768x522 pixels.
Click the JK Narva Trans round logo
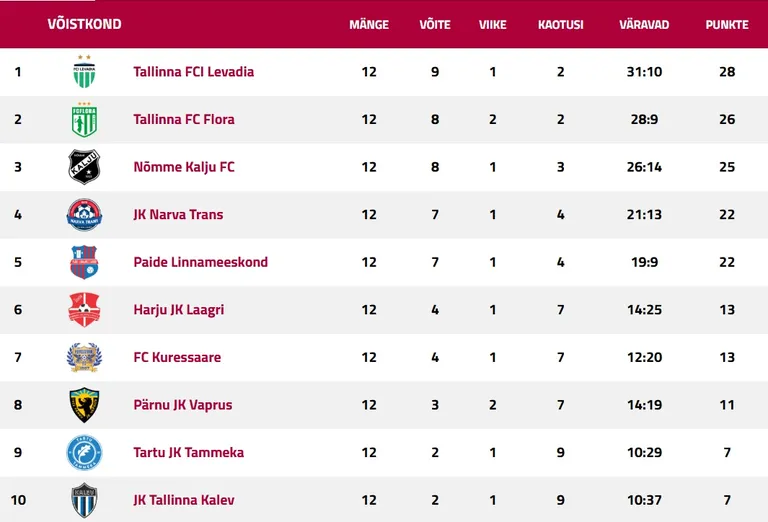coord(84,214)
